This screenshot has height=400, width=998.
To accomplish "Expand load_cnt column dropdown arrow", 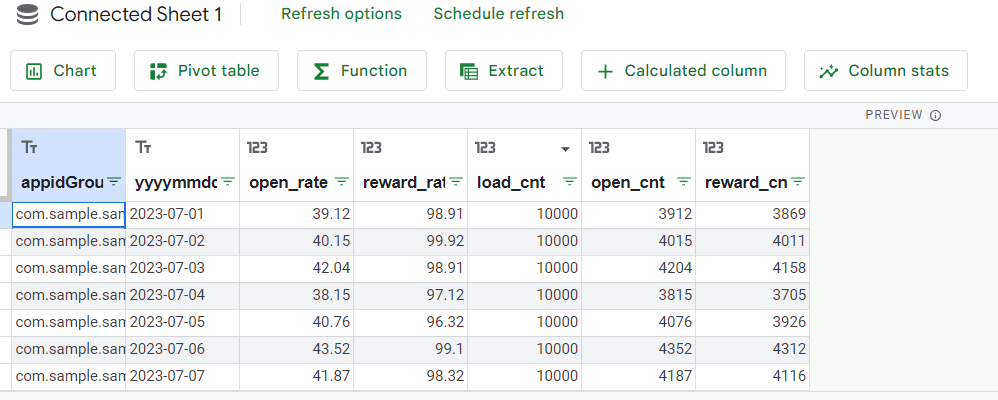I will pos(565,149).
